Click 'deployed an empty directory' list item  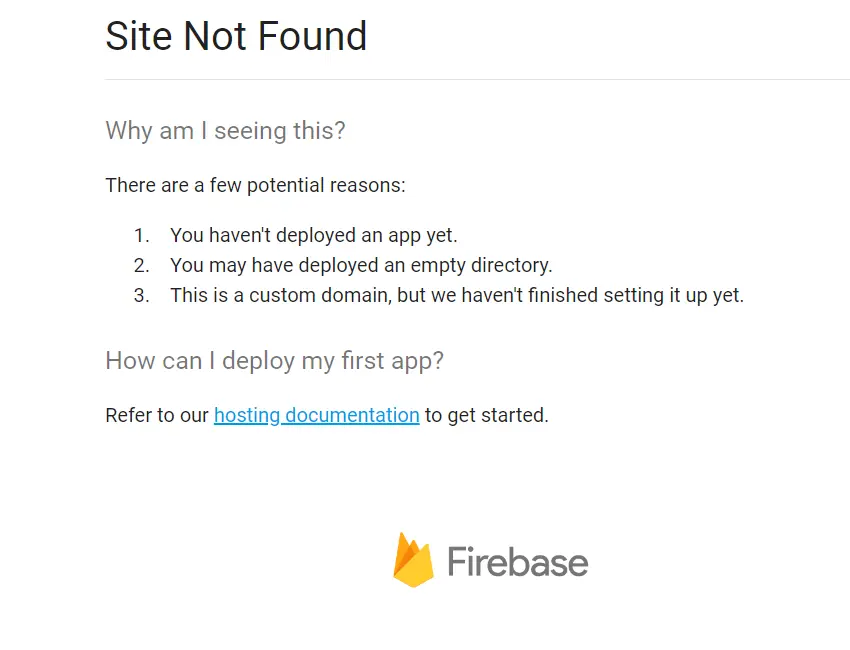[361, 266]
